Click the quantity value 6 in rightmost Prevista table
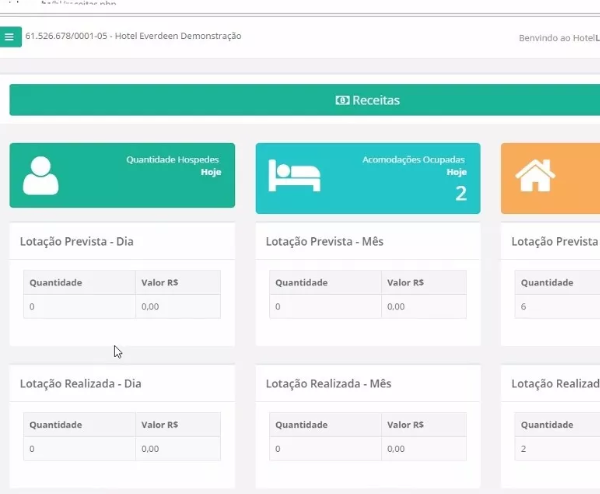Image resolution: width=600 pixels, height=494 pixels. coord(524,306)
